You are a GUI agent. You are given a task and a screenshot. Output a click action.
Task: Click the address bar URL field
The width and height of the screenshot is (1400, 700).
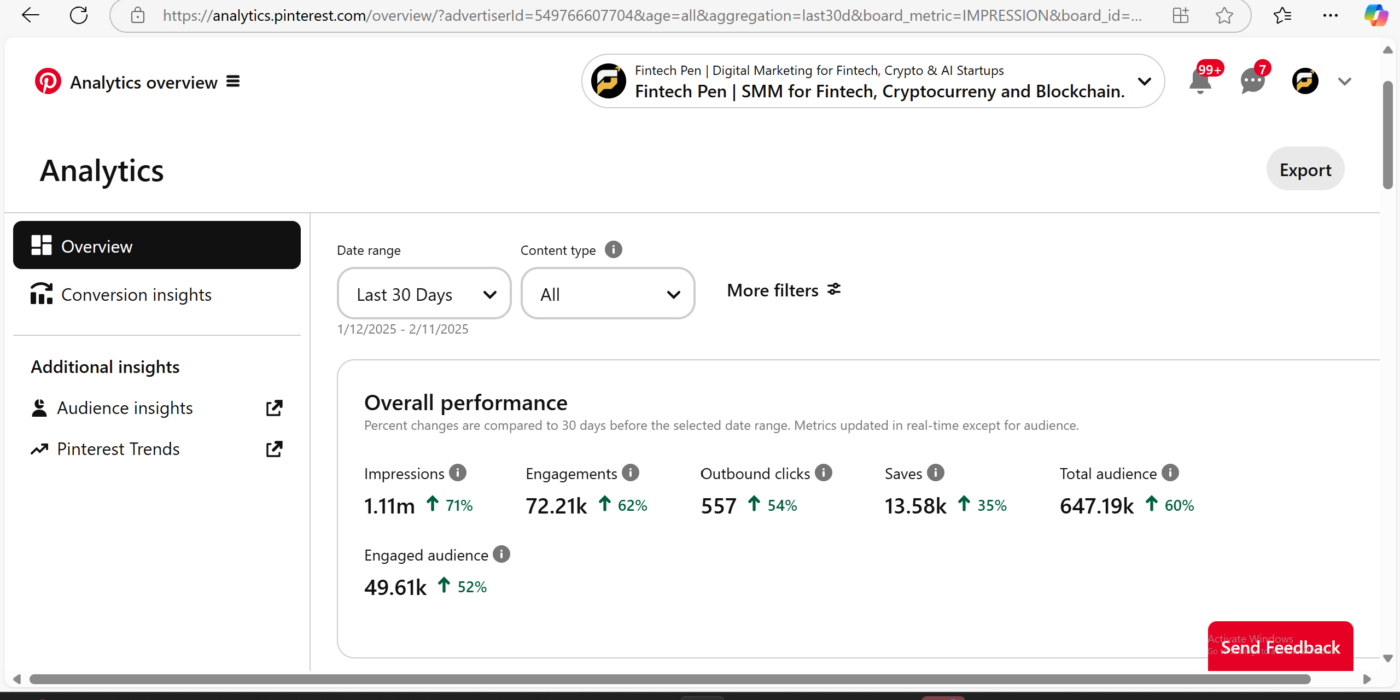point(652,15)
